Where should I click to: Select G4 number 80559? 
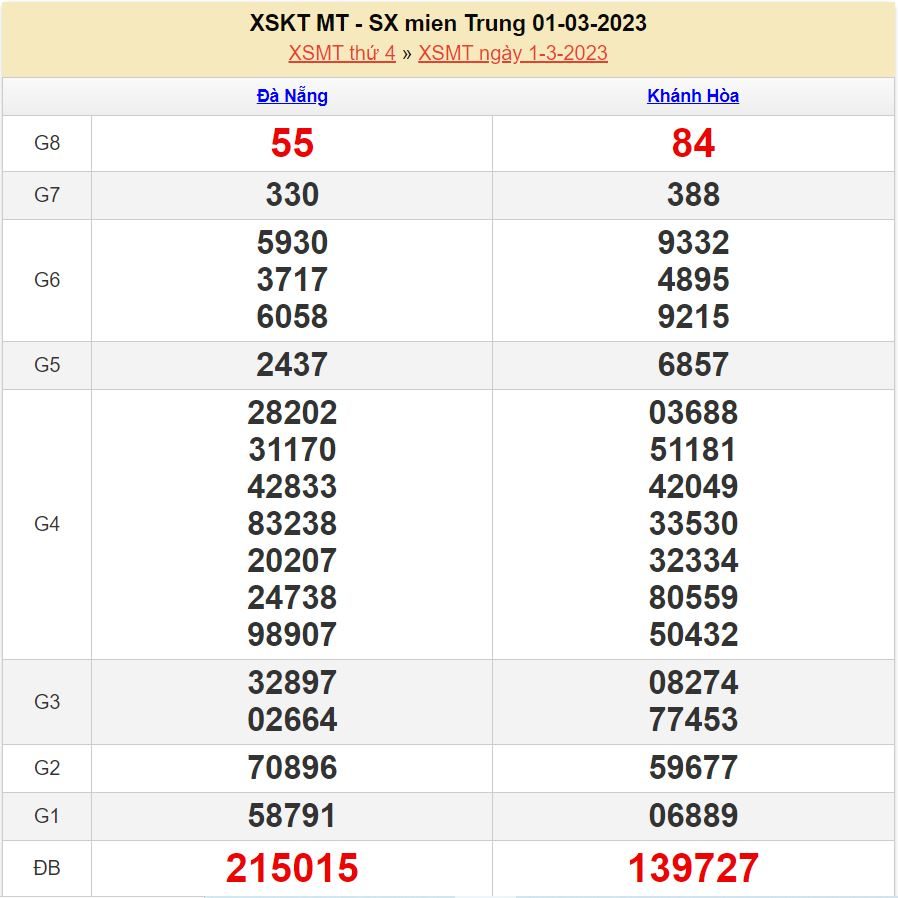pyautogui.click(x=693, y=597)
